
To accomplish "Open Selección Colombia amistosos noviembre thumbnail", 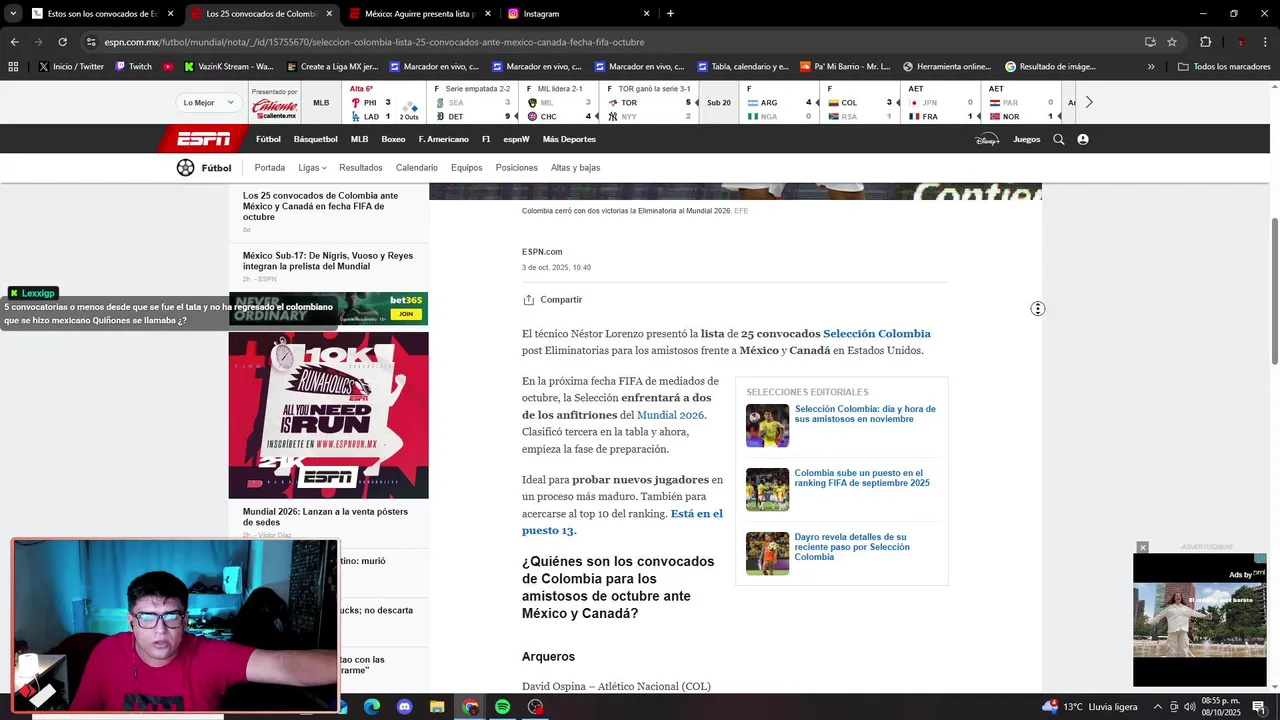I will coord(767,425).
